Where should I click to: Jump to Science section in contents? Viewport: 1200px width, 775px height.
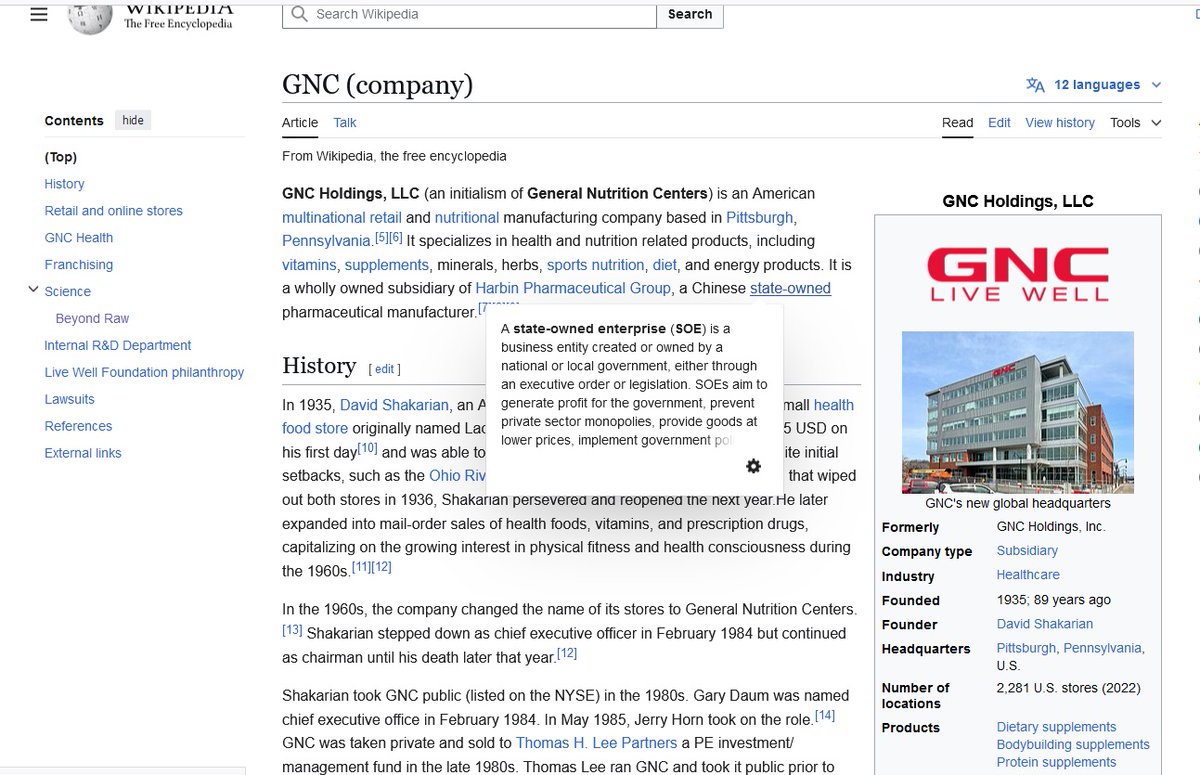(x=68, y=292)
